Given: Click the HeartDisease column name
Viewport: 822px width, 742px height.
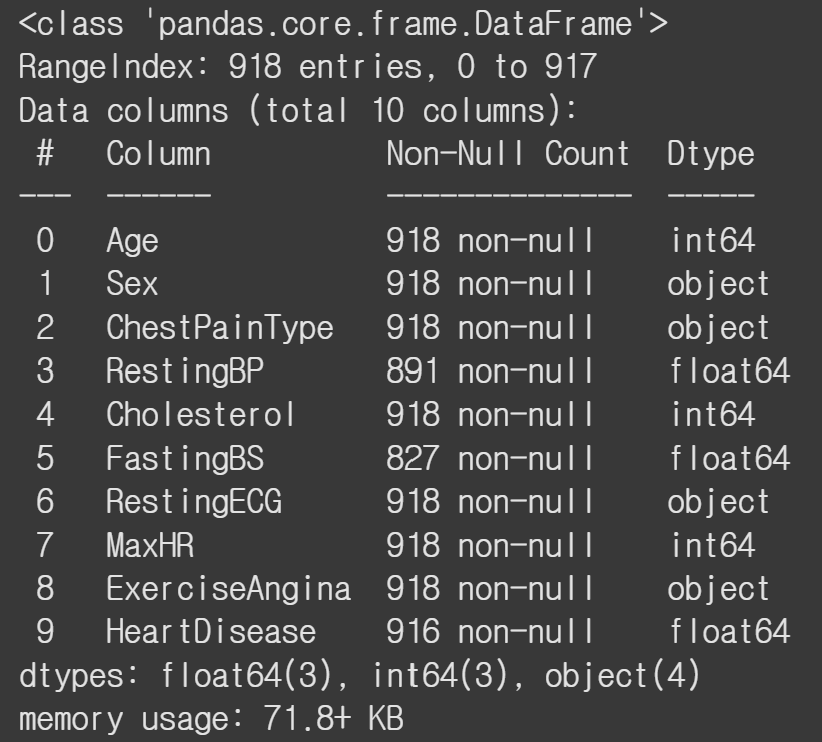Looking at the screenshot, I should [x=211, y=631].
